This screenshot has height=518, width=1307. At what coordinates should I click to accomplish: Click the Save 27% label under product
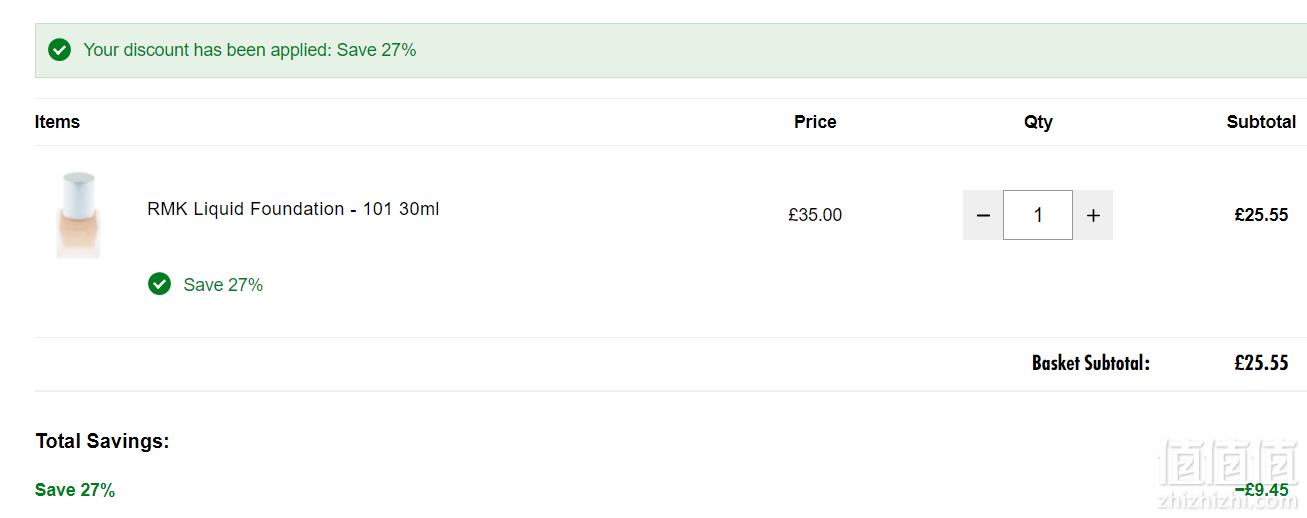tap(223, 285)
